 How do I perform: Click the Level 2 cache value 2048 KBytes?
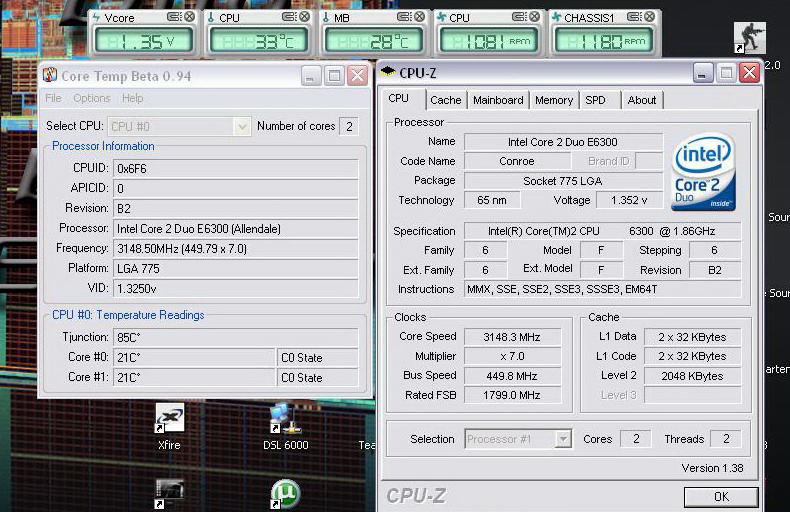pyautogui.click(x=692, y=376)
